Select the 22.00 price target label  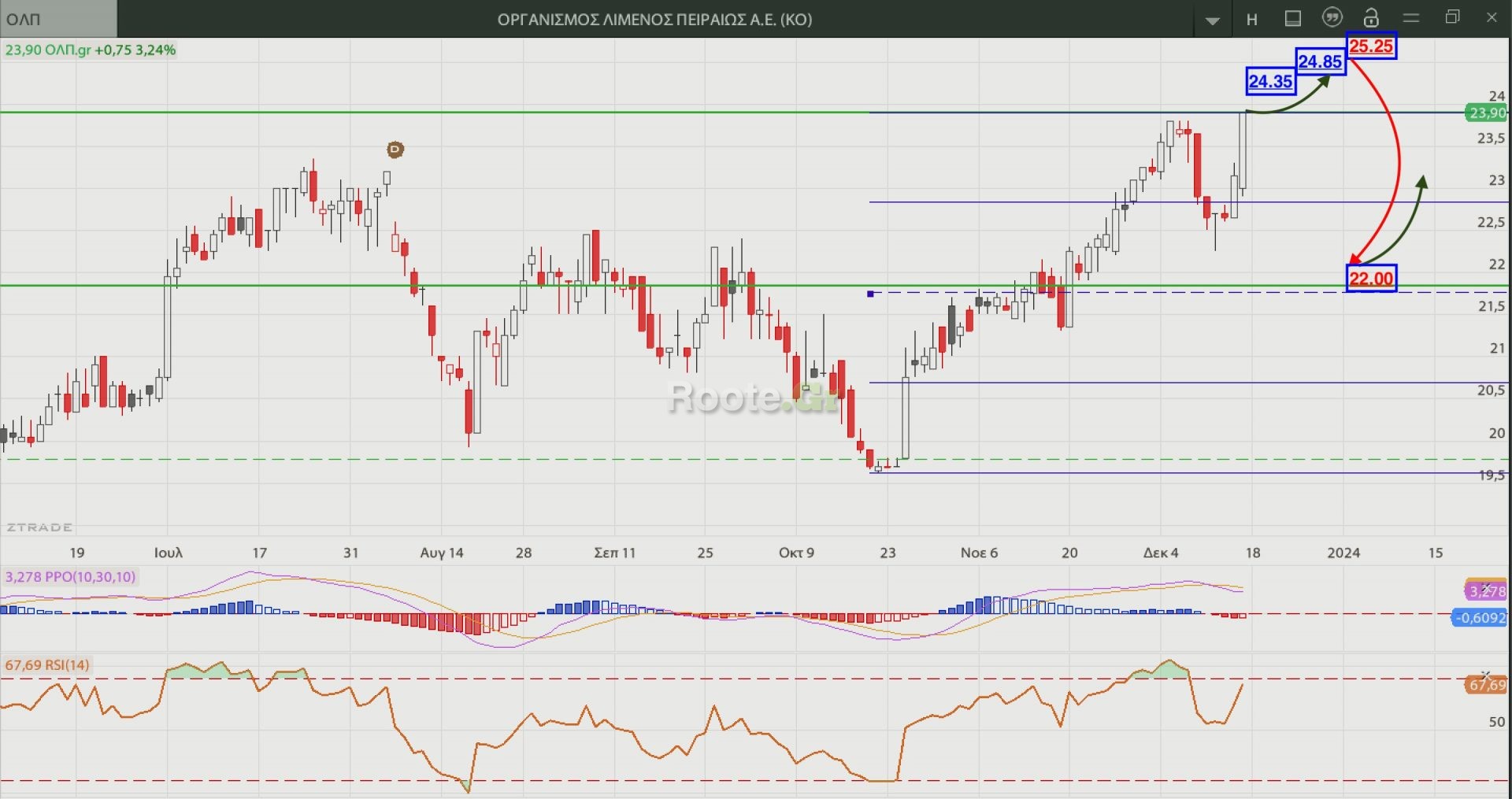point(1371,279)
